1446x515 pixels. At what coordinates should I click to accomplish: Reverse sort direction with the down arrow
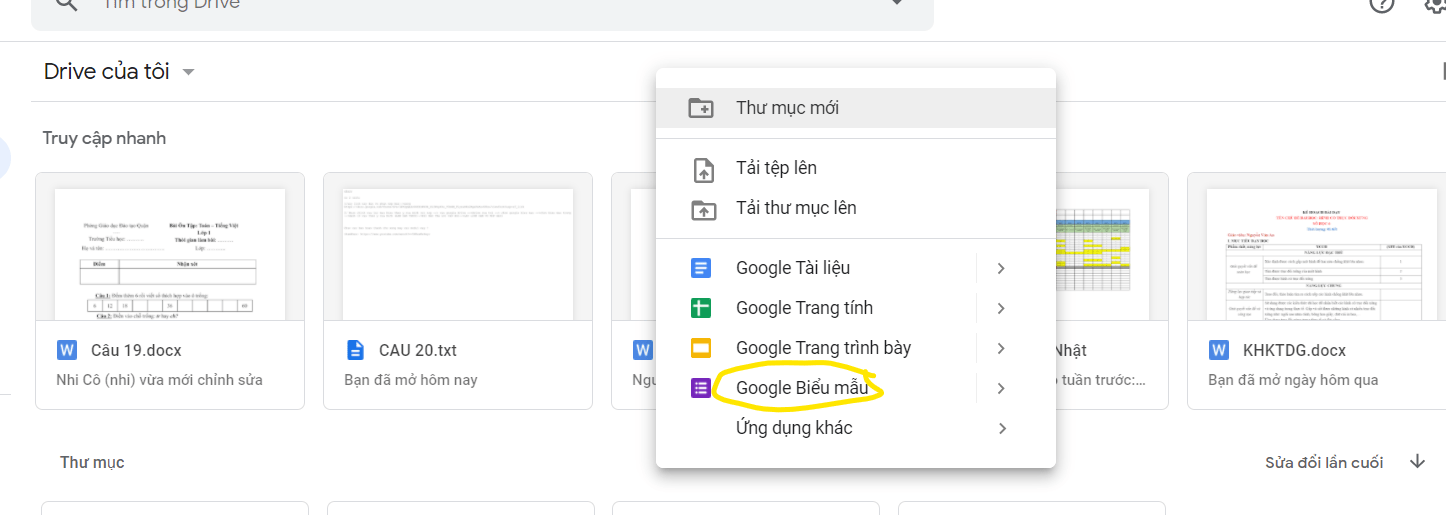pyautogui.click(x=1417, y=461)
